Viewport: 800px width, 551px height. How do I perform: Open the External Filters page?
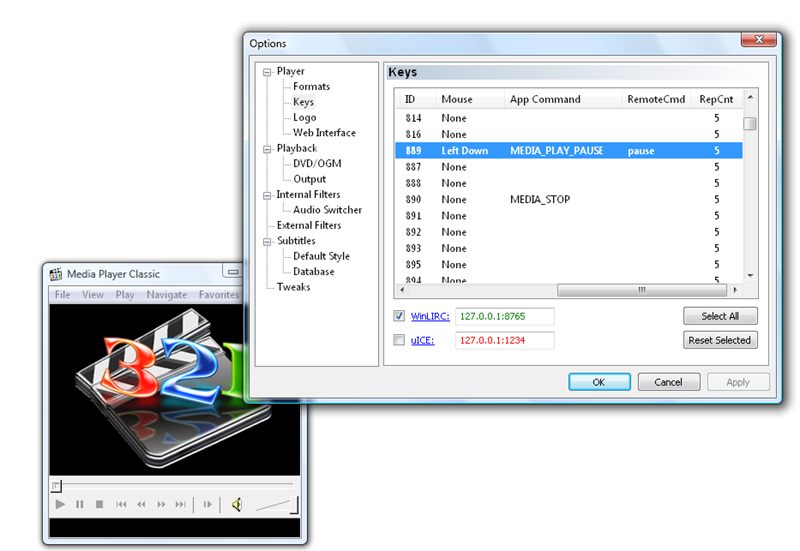click(x=309, y=225)
